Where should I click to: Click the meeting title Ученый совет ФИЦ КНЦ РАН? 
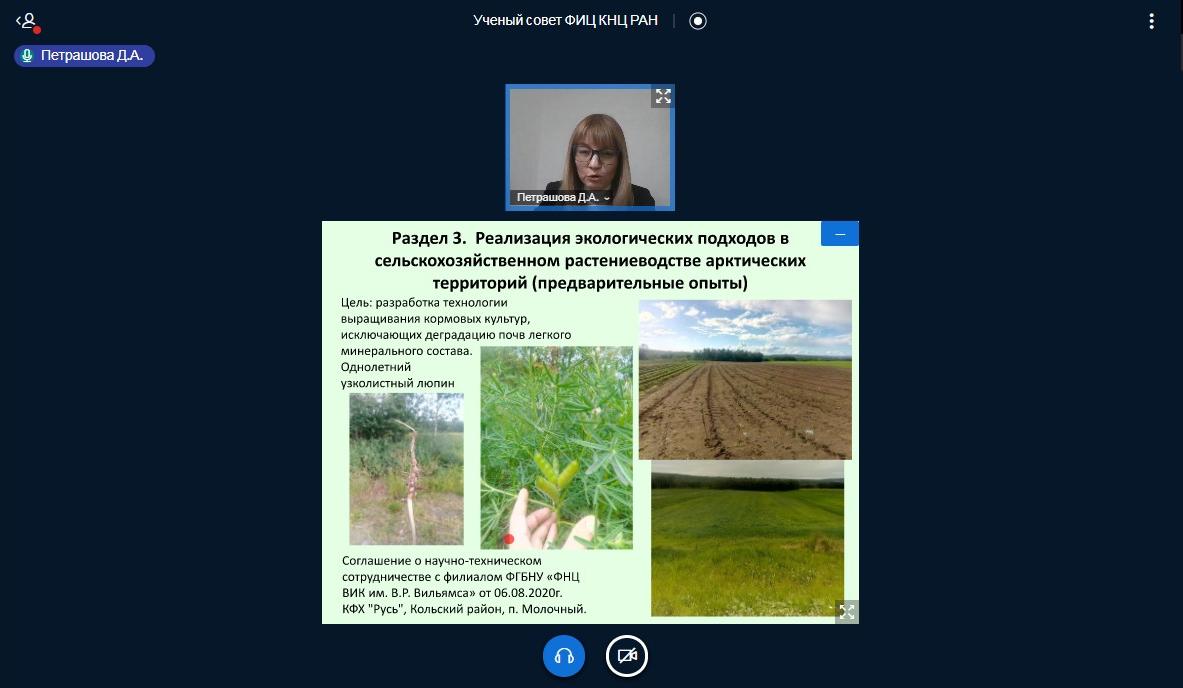pyautogui.click(x=566, y=21)
